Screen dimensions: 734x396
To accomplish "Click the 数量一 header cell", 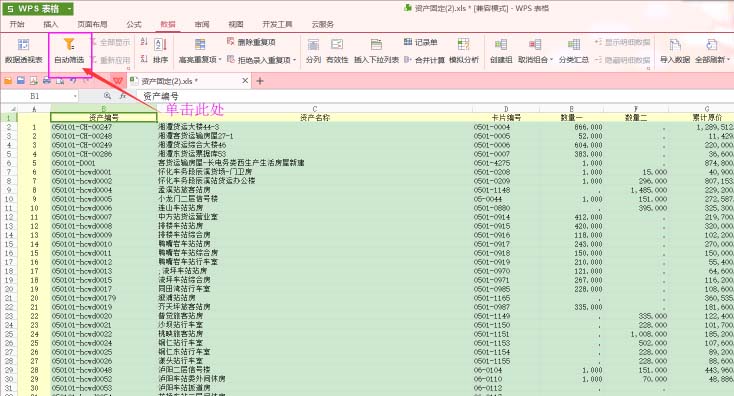I will pyautogui.click(x=572, y=117).
